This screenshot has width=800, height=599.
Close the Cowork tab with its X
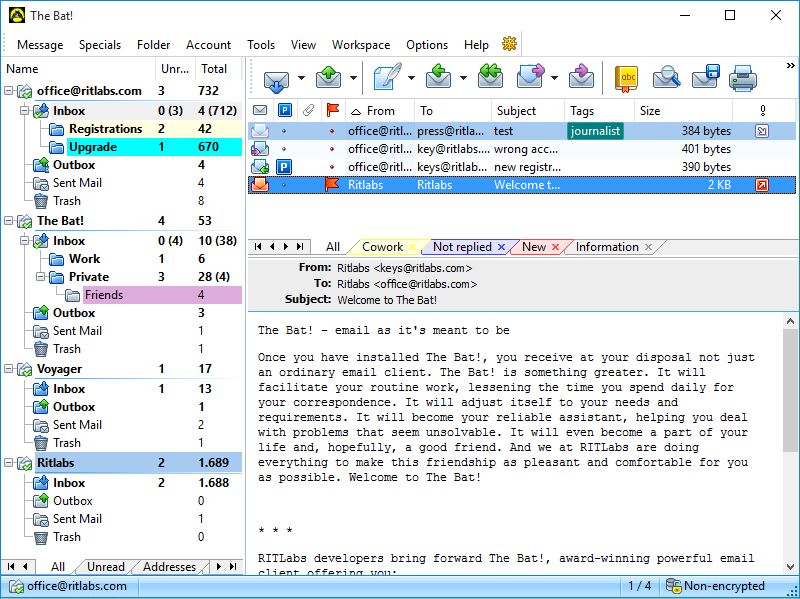[412, 247]
